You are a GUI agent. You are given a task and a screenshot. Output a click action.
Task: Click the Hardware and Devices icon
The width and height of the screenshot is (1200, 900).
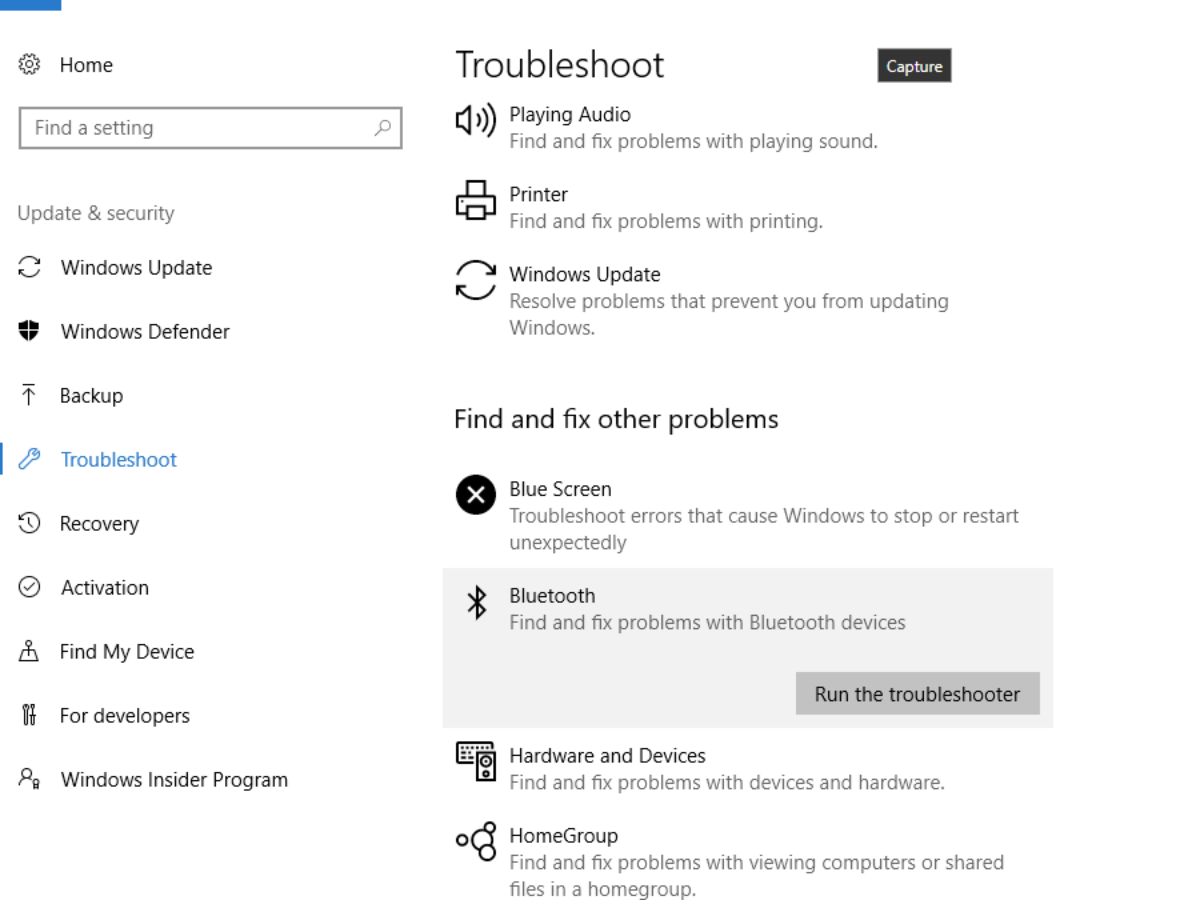point(475,762)
